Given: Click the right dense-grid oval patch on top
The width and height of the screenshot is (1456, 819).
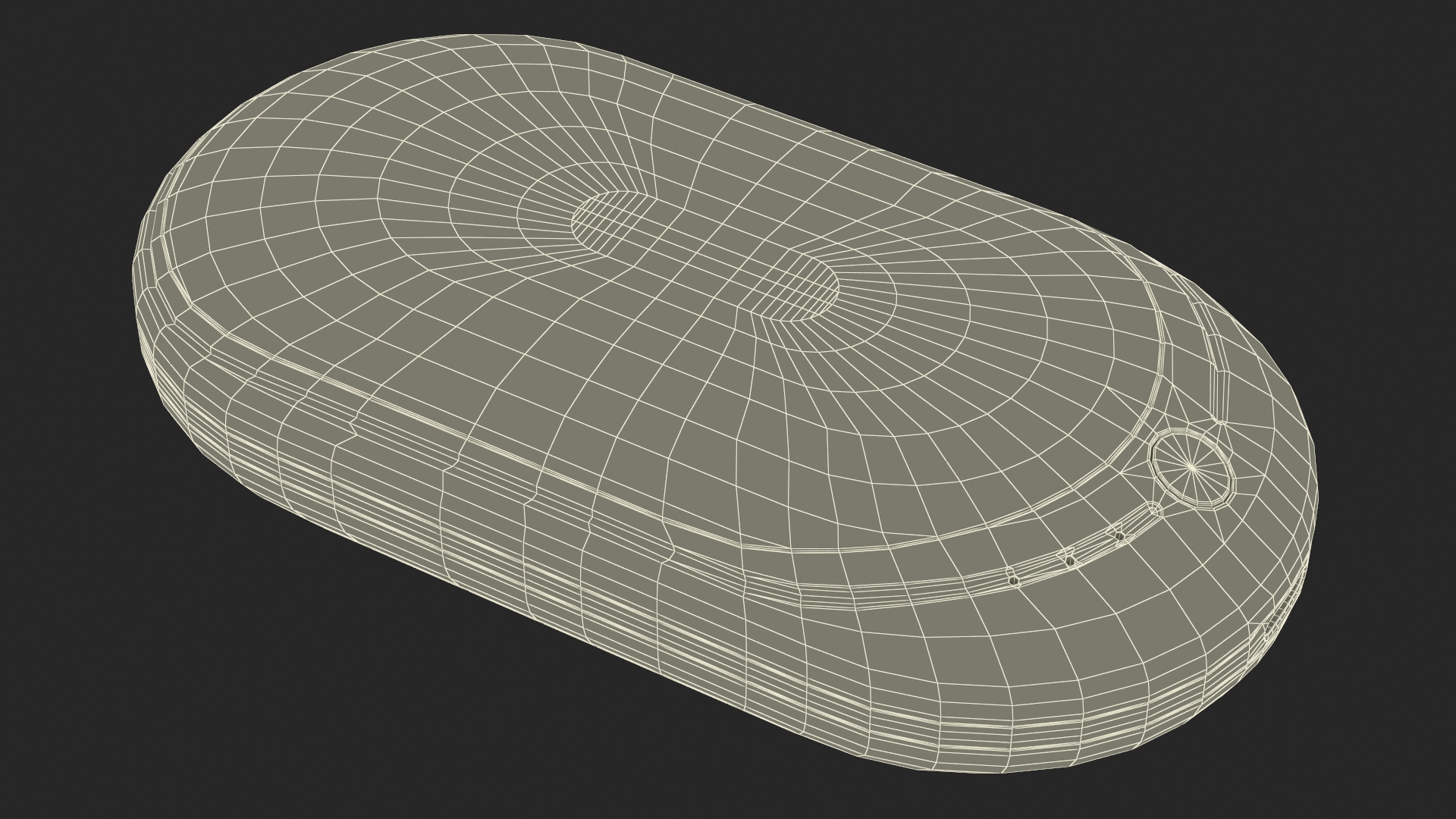Looking at the screenshot, I should click(795, 287).
